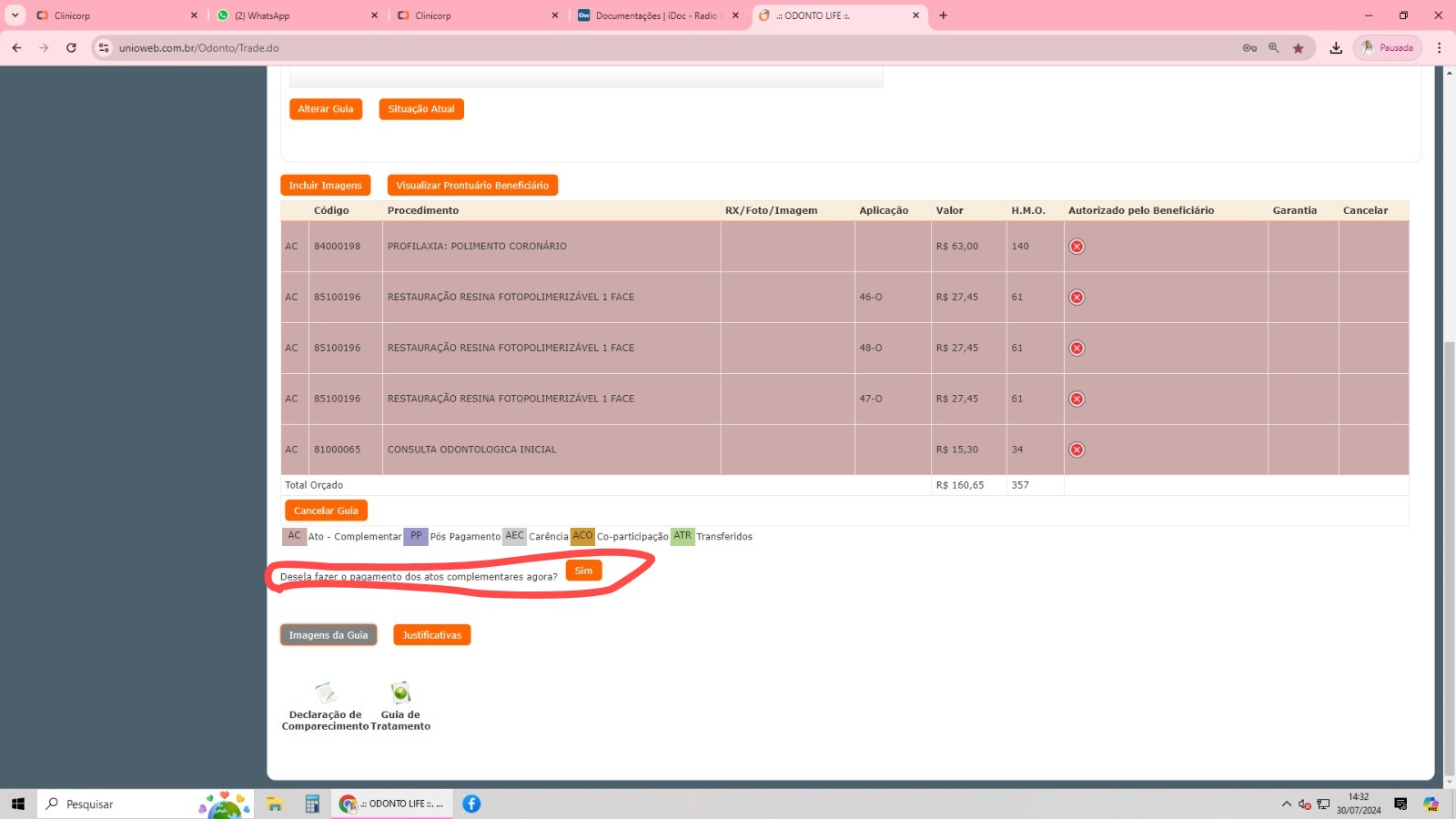Click the total value R$ 160,65
The image size is (1456, 819).
960,485
